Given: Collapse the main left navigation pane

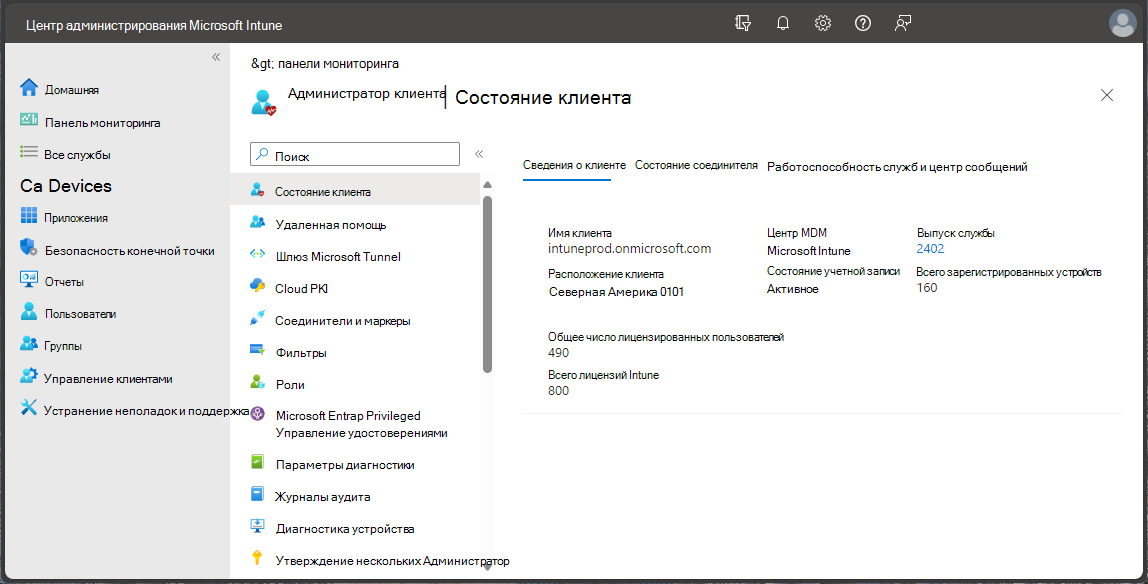Looking at the screenshot, I should click(216, 57).
